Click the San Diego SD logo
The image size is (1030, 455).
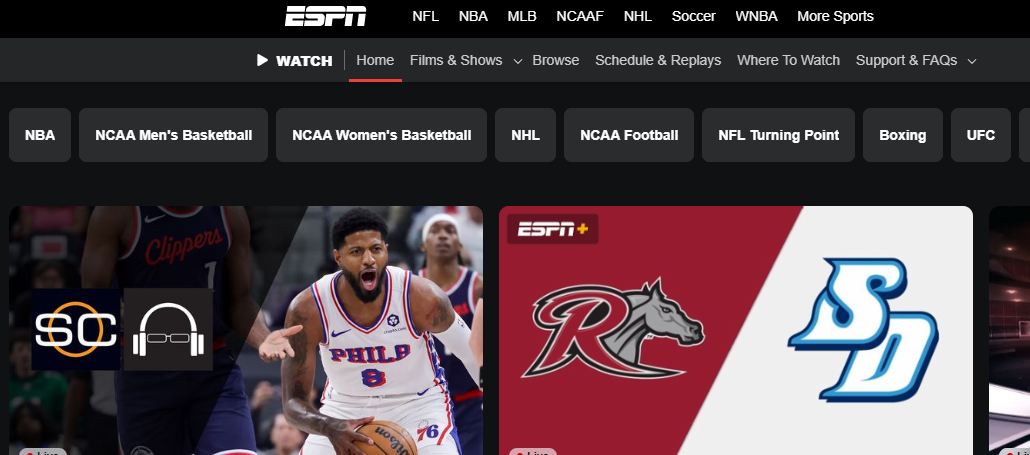pyautogui.click(x=863, y=327)
